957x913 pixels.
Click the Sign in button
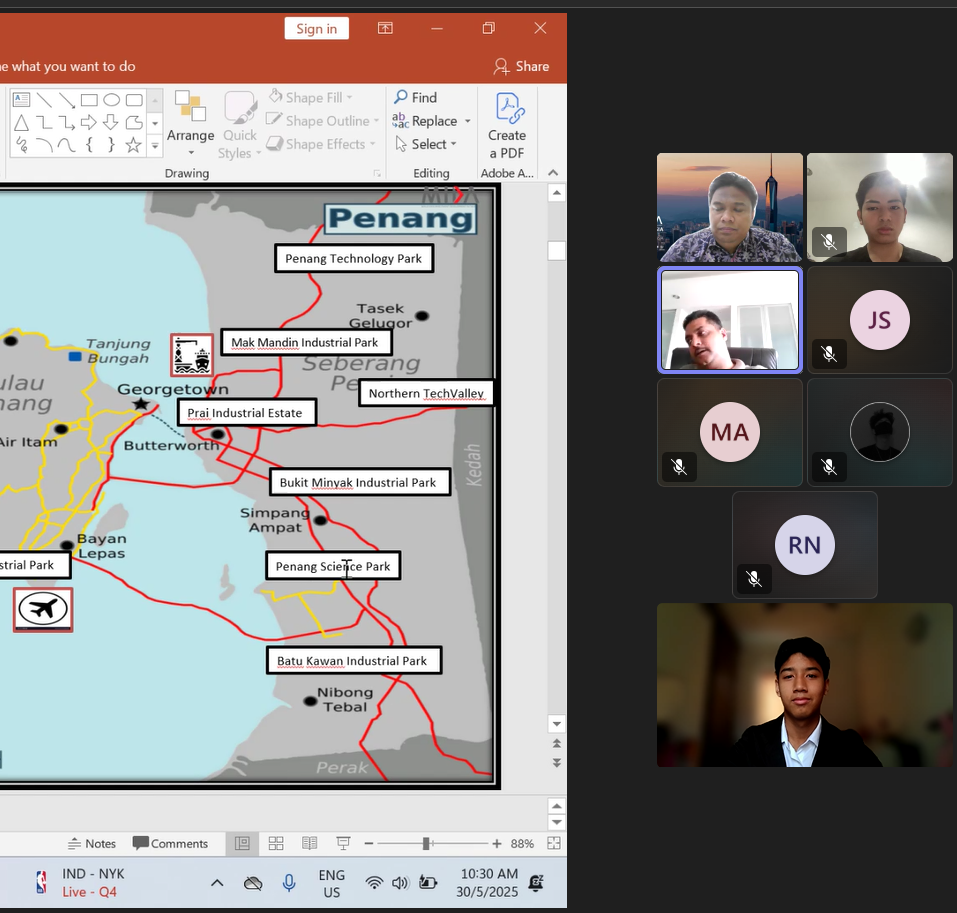pyautogui.click(x=317, y=29)
